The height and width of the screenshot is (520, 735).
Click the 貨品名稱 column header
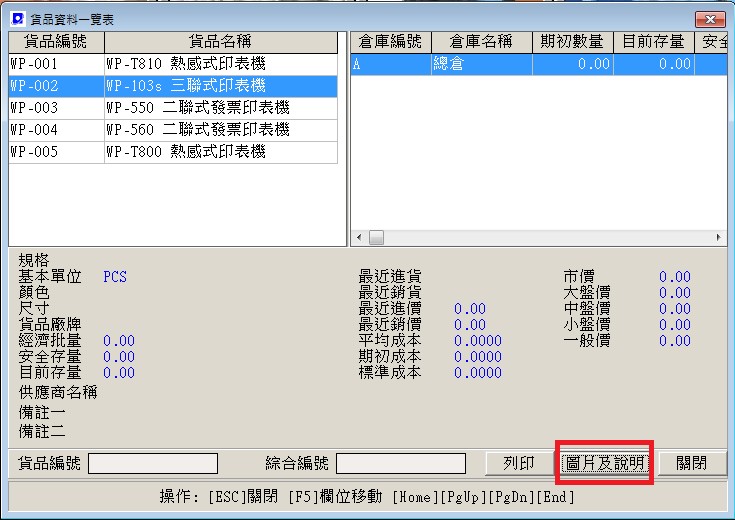point(221,42)
